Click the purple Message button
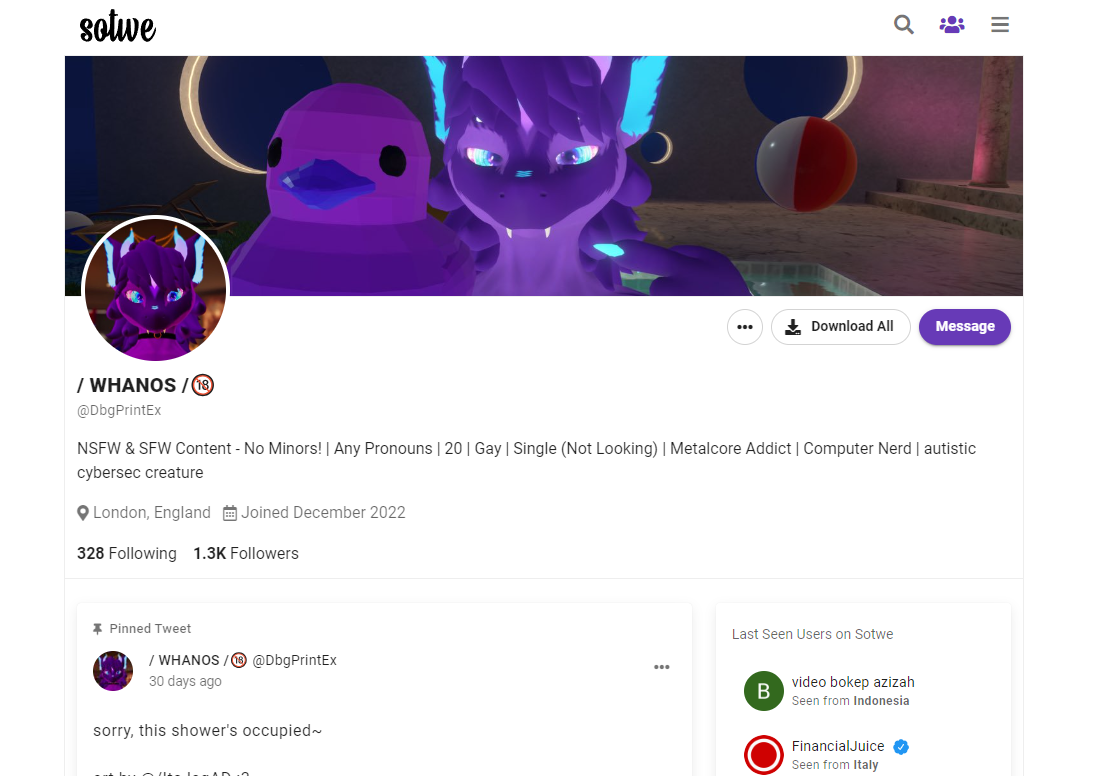Screen dimensions: 1099x776 tap(964, 327)
